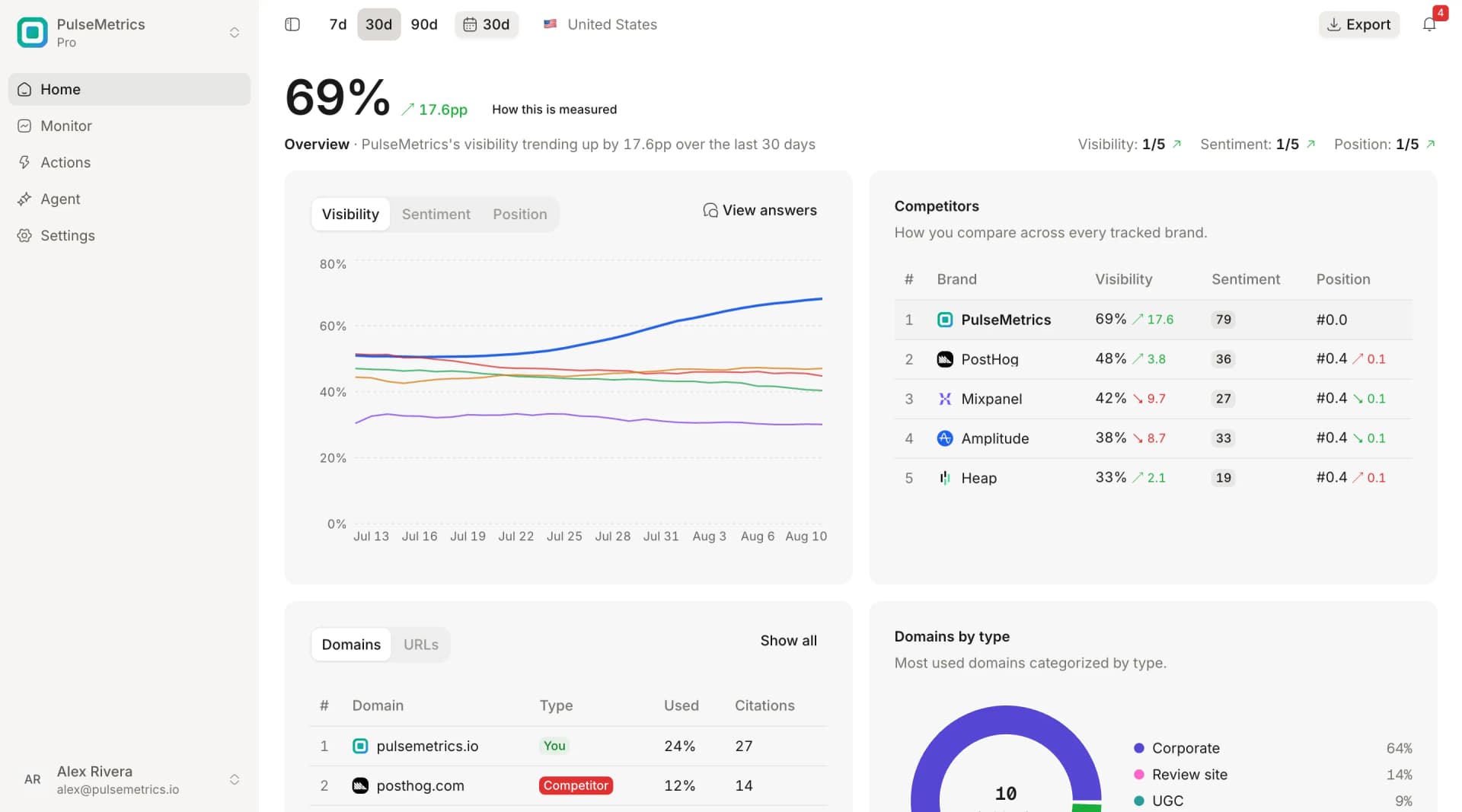The height and width of the screenshot is (812, 1462).
Task: Click the Home sidebar icon
Action: (24, 89)
